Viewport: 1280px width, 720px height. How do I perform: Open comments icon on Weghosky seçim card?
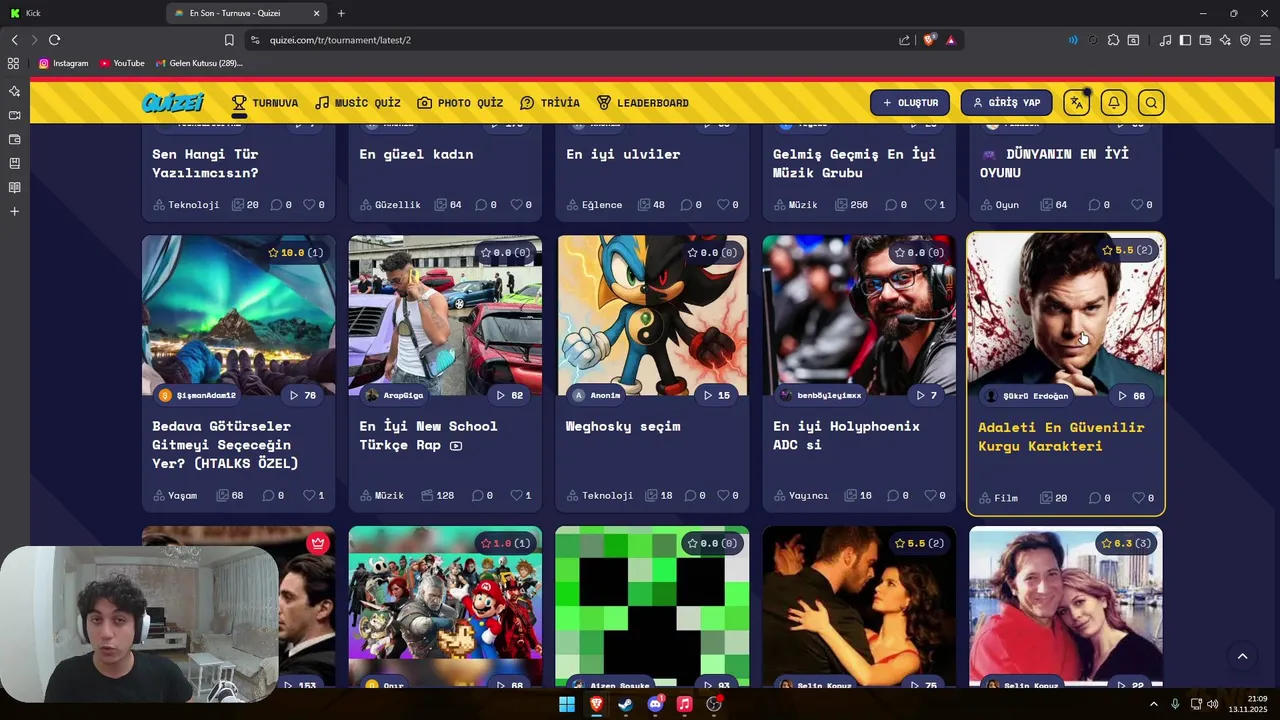tap(690, 495)
